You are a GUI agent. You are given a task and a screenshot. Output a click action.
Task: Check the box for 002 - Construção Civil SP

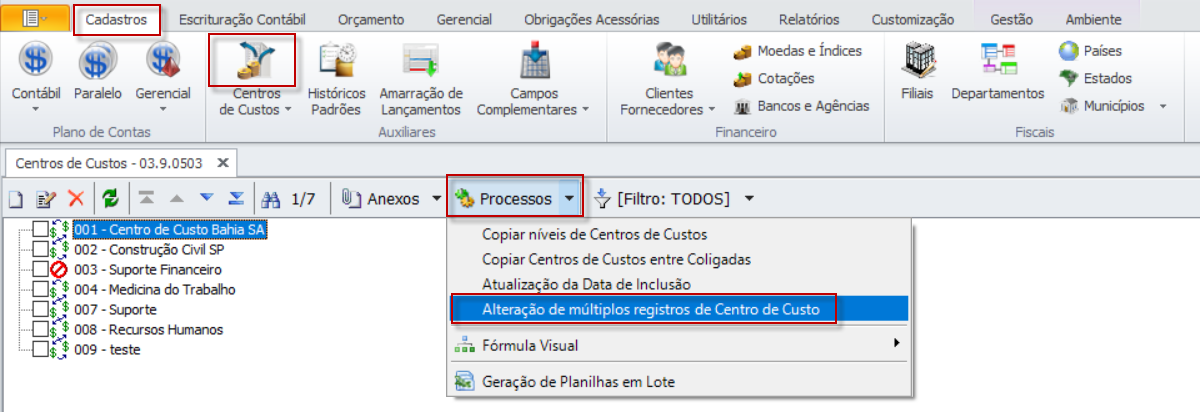pos(40,250)
